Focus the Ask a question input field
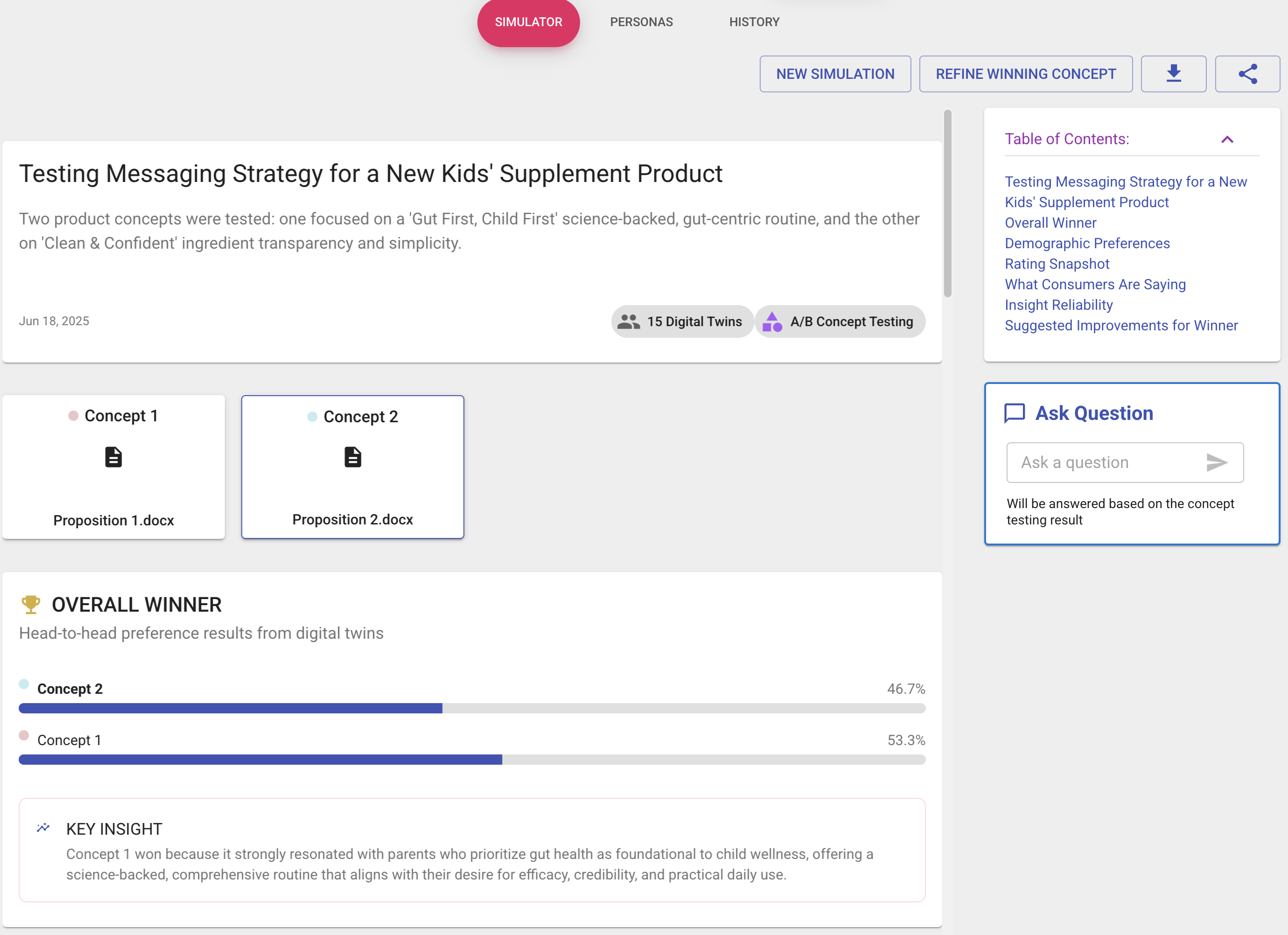This screenshot has height=935, width=1288. coord(1125,463)
